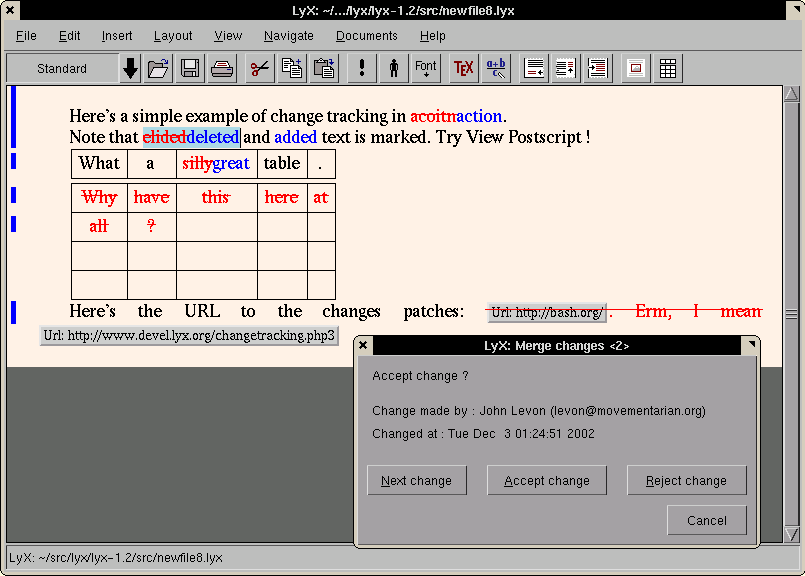Image resolution: width=805 pixels, height=576 pixels.
Task: Click the Paste clipboard icon
Action: [324, 69]
